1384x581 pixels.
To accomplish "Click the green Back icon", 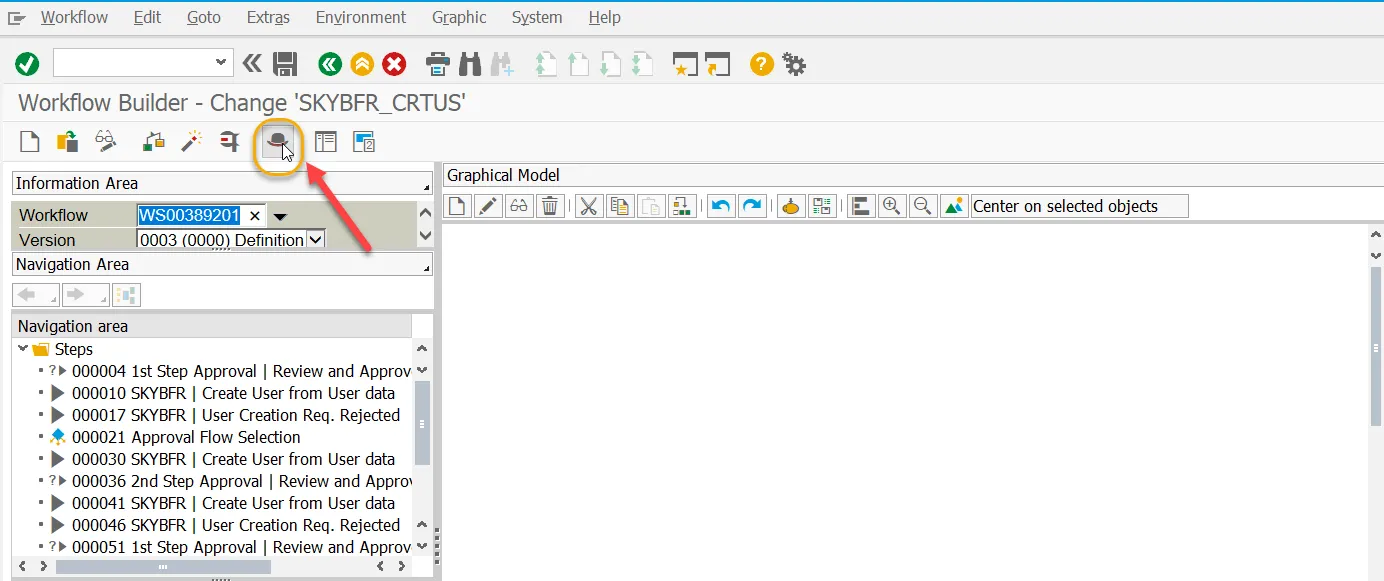I will click(x=330, y=65).
